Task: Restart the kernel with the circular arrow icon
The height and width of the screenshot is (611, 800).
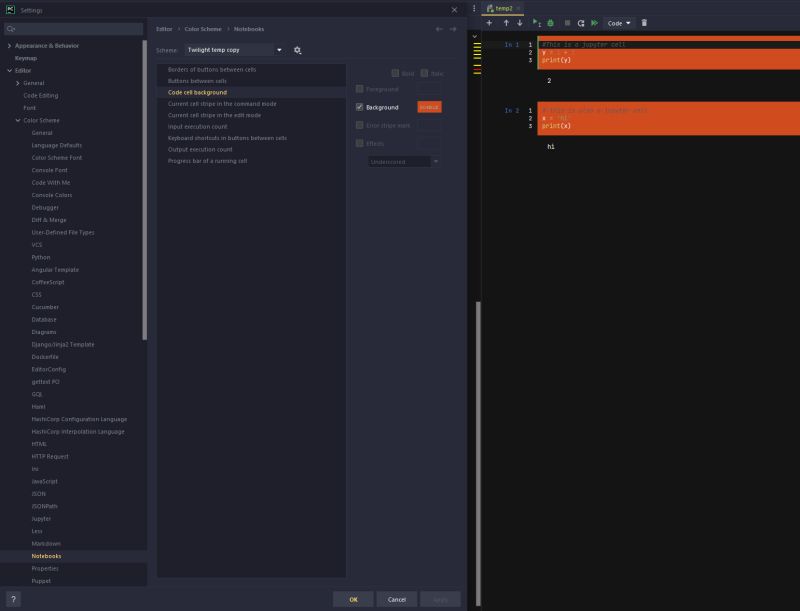Action: click(581, 22)
